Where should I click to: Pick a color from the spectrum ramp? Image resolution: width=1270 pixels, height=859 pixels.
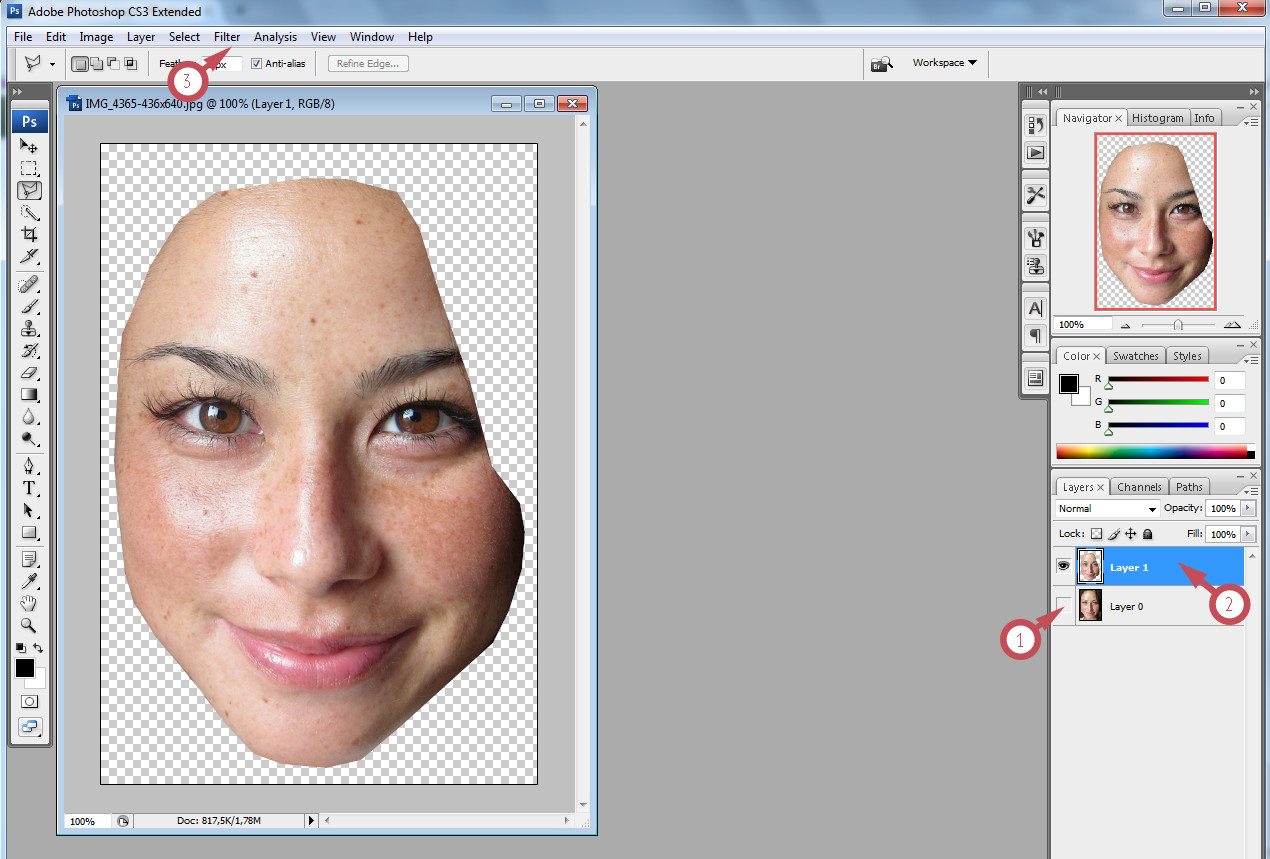[1151, 452]
